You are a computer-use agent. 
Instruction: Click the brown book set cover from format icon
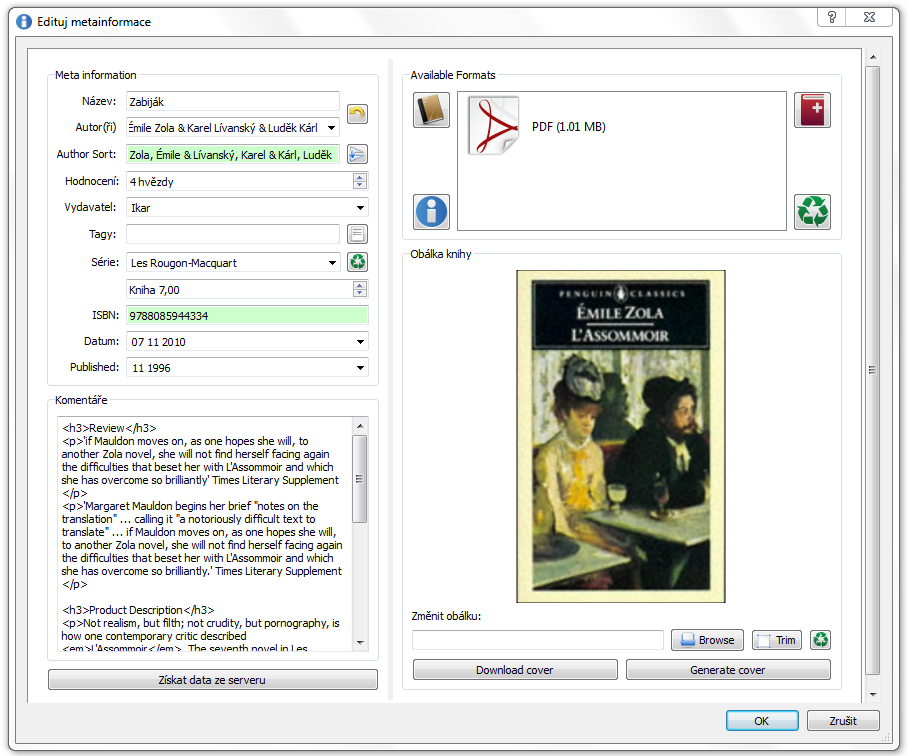coord(431,109)
